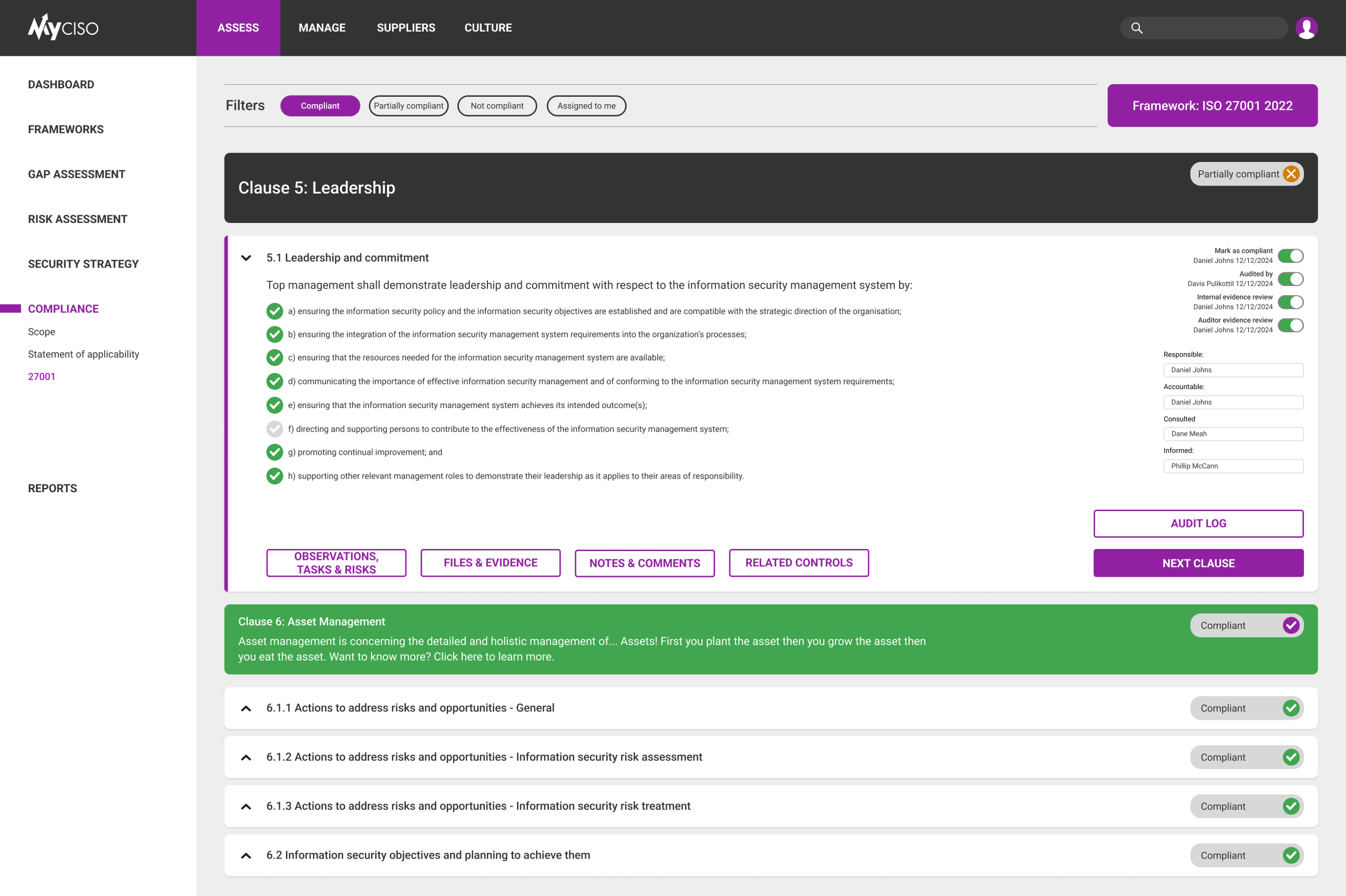The height and width of the screenshot is (896, 1346).
Task: Collapse 5.1 Leadership and commitment section
Action: [246, 258]
